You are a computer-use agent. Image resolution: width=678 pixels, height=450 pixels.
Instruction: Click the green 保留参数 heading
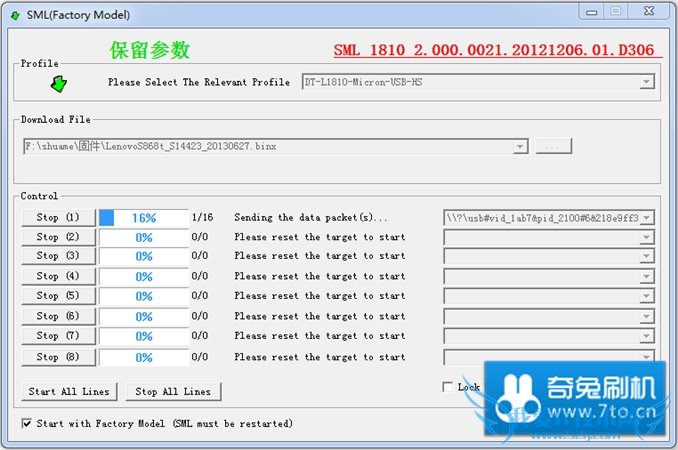150,50
